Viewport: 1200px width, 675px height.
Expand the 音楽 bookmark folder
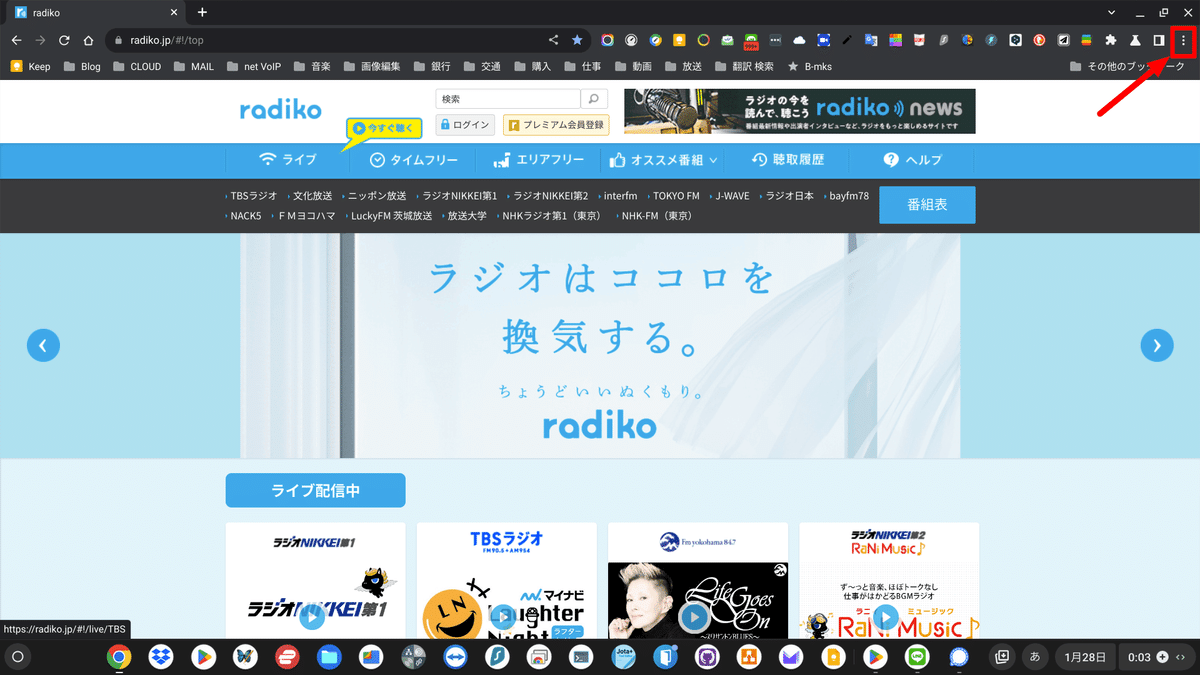pyautogui.click(x=311, y=67)
